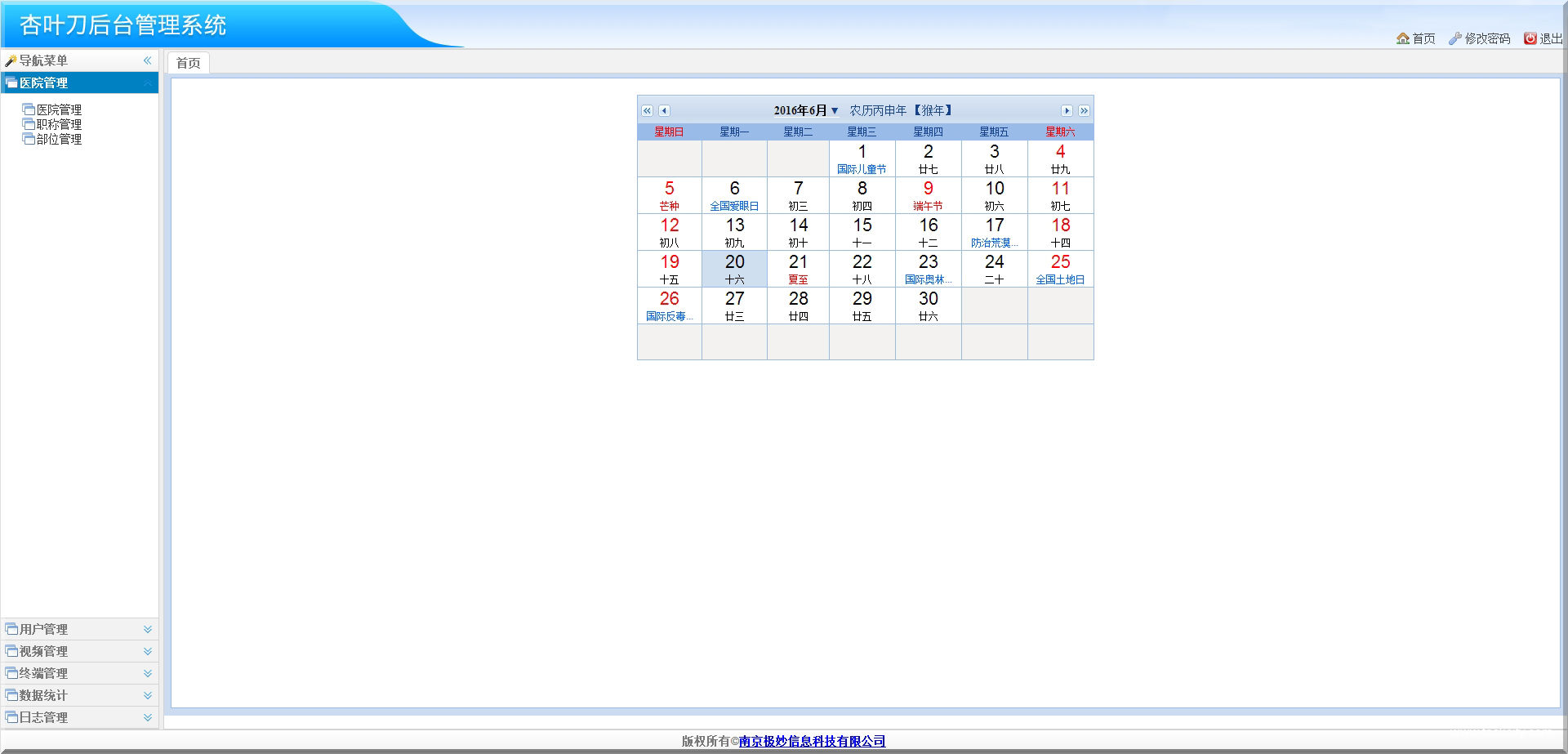
Task: Open the 南京极妙信息科技有限公司 footer link
Action: click(812, 741)
